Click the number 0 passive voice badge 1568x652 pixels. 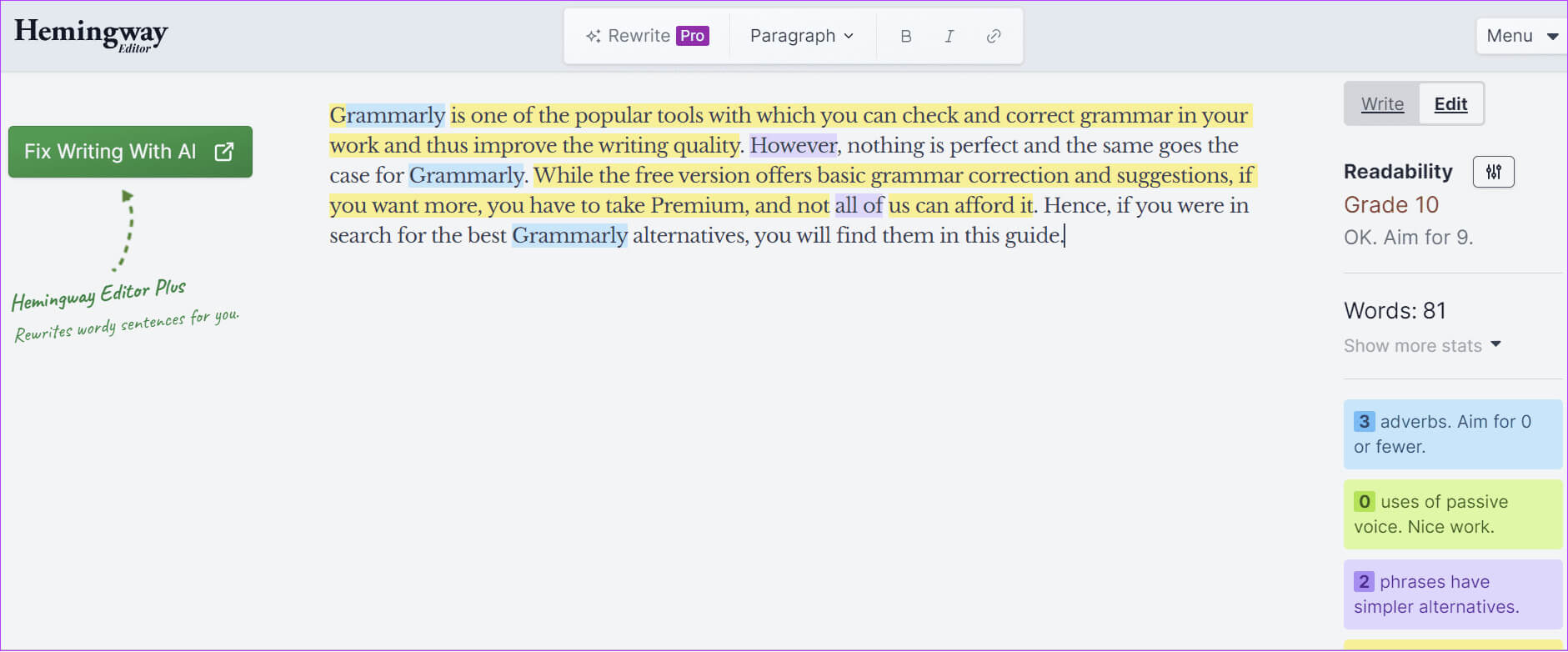point(1364,501)
